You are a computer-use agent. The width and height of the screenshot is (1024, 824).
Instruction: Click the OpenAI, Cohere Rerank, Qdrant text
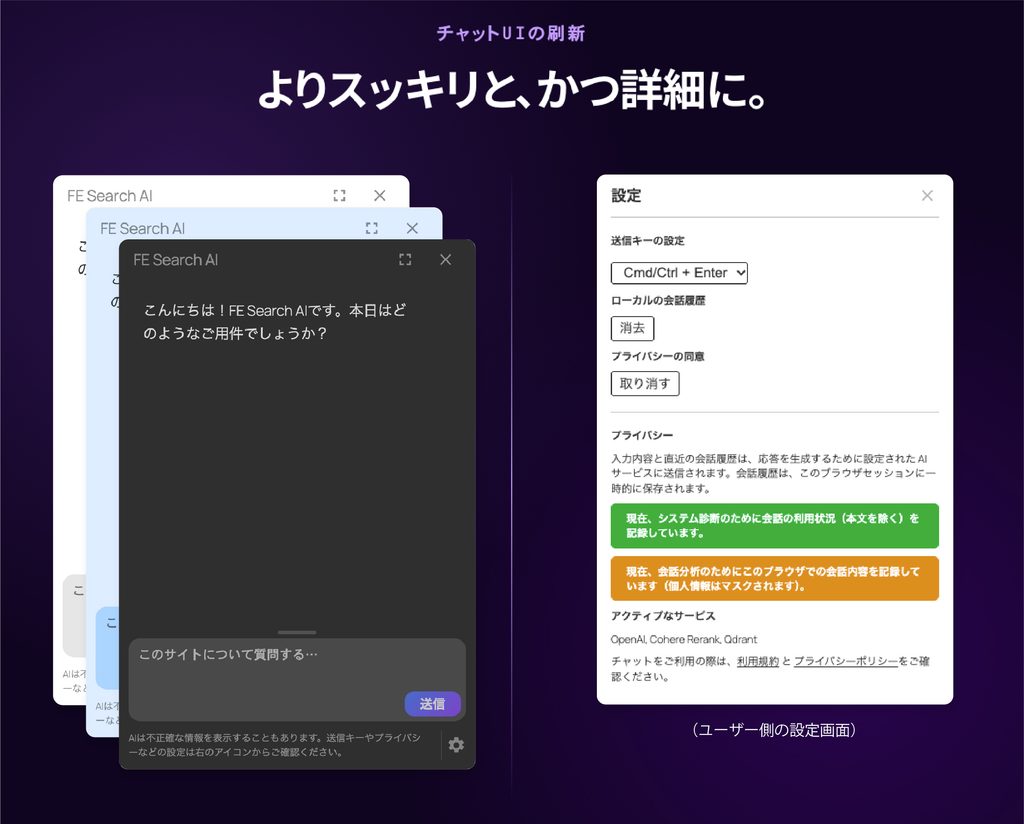[684, 639]
